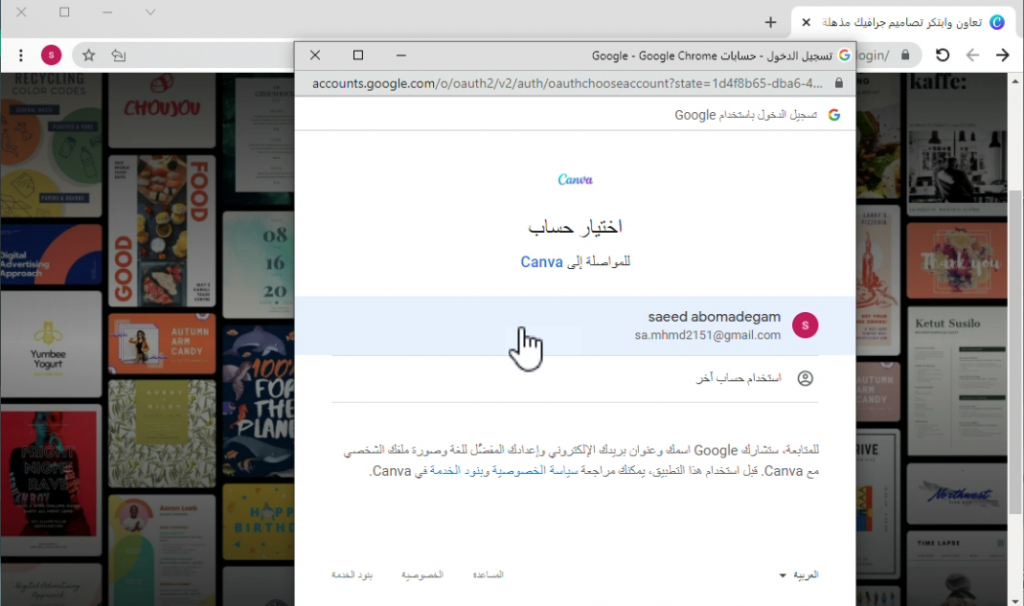Click the bookmark star icon in the main browser

[x=88, y=55]
